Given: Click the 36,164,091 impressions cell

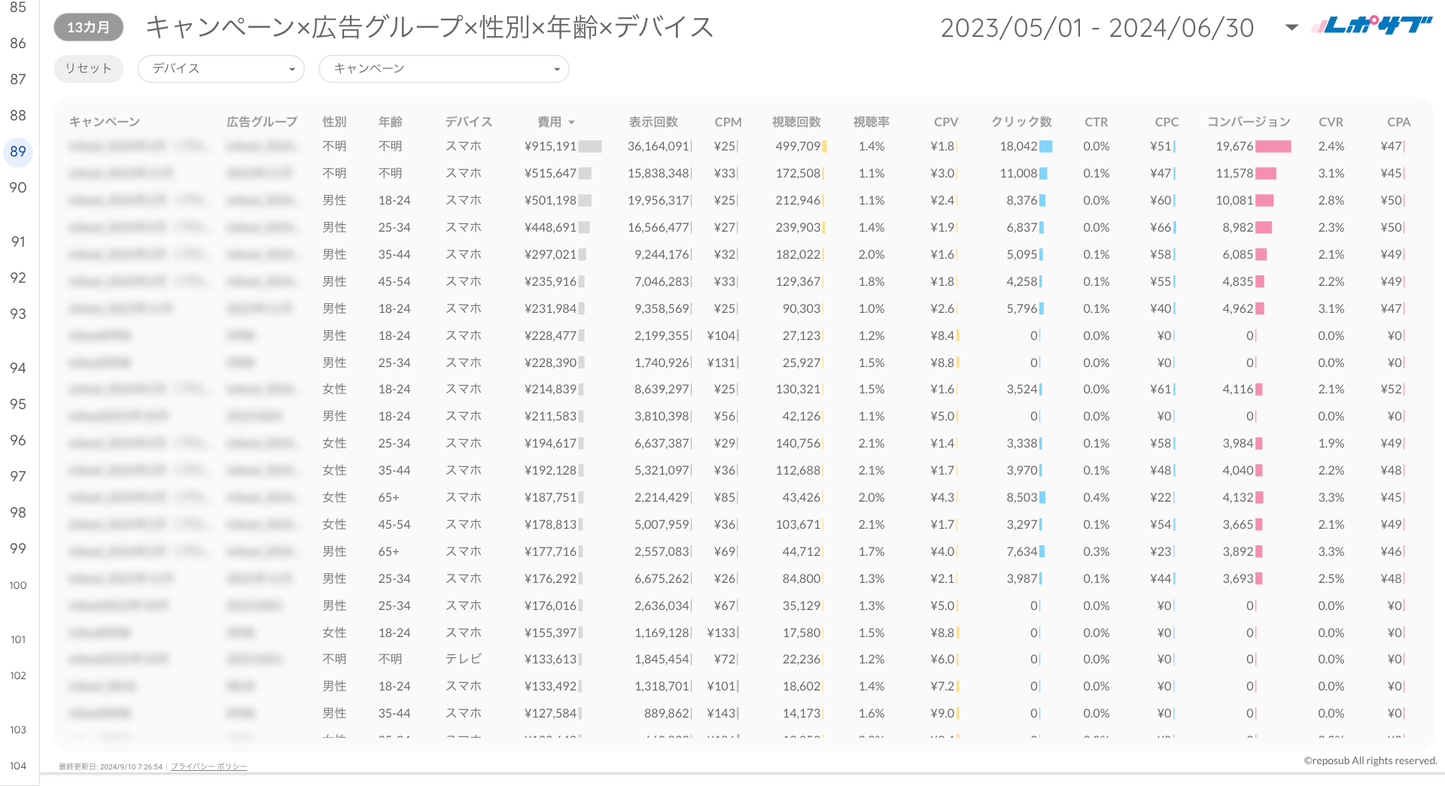Looking at the screenshot, I should [x=659, y=146].
